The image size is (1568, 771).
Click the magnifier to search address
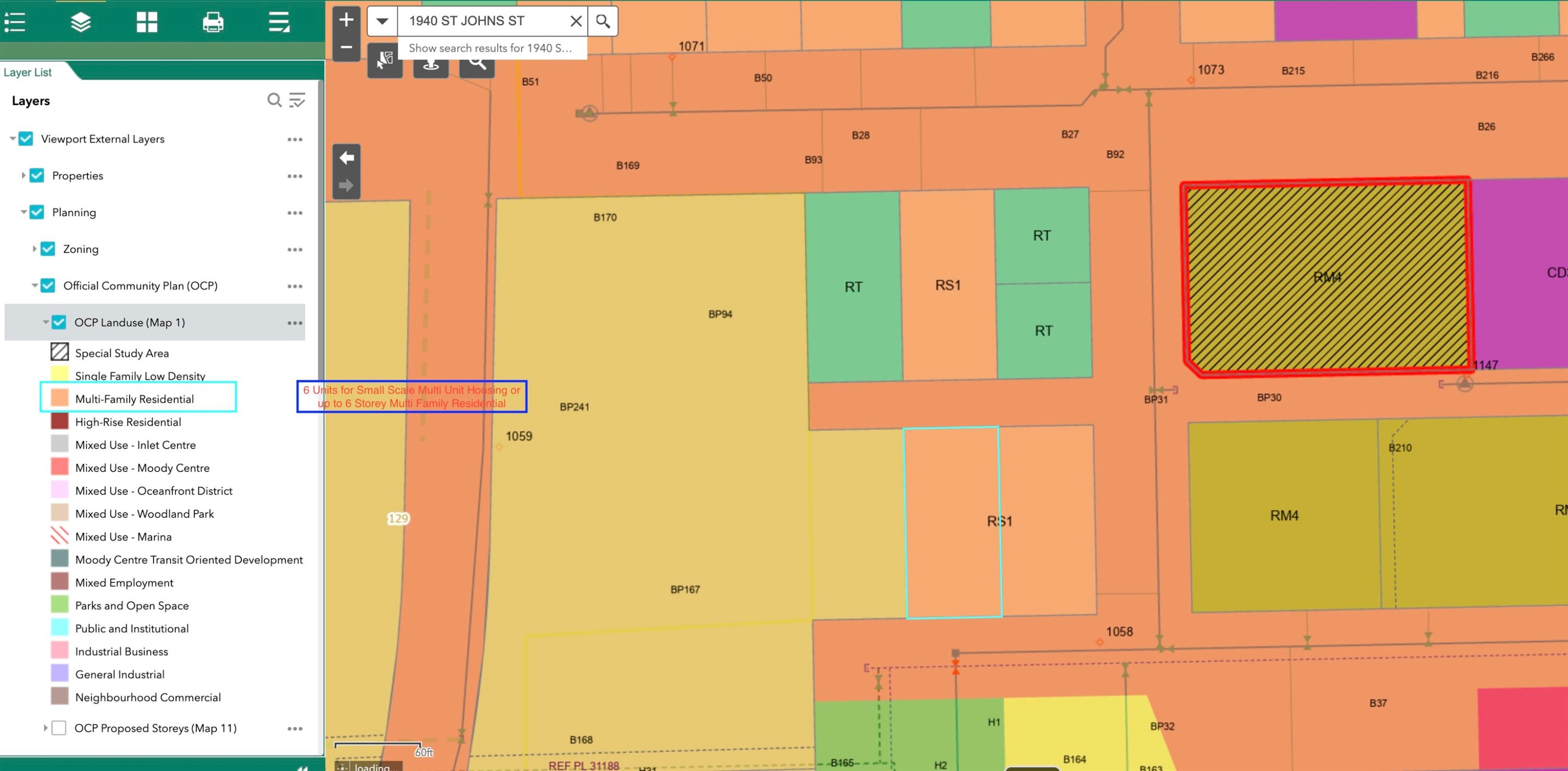(x=603, y=21)
